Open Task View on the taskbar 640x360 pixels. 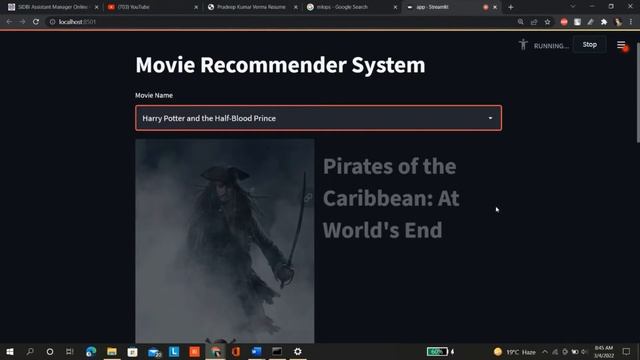point(69,351)
